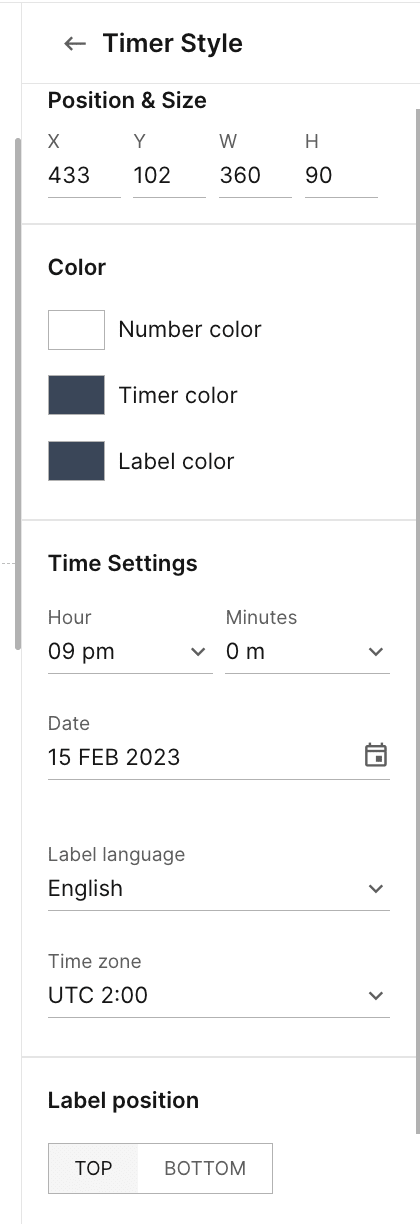Click the X position field with 433
The height and width of the screenshot is (1224, 420).
coord(84,177)
